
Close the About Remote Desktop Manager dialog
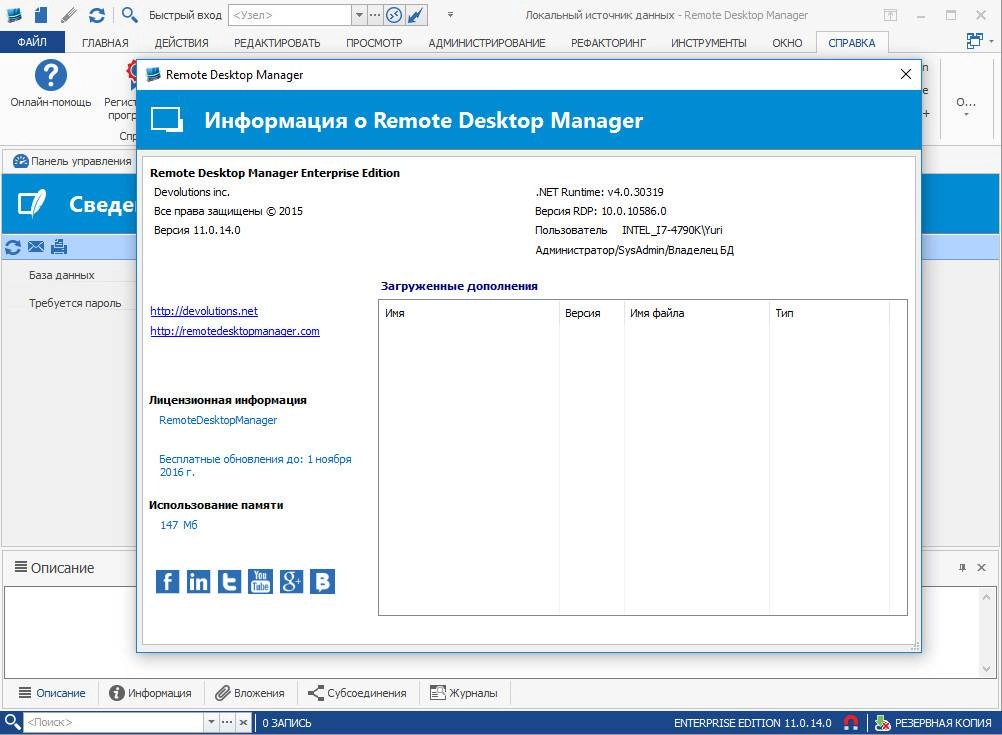coord(906,74)
